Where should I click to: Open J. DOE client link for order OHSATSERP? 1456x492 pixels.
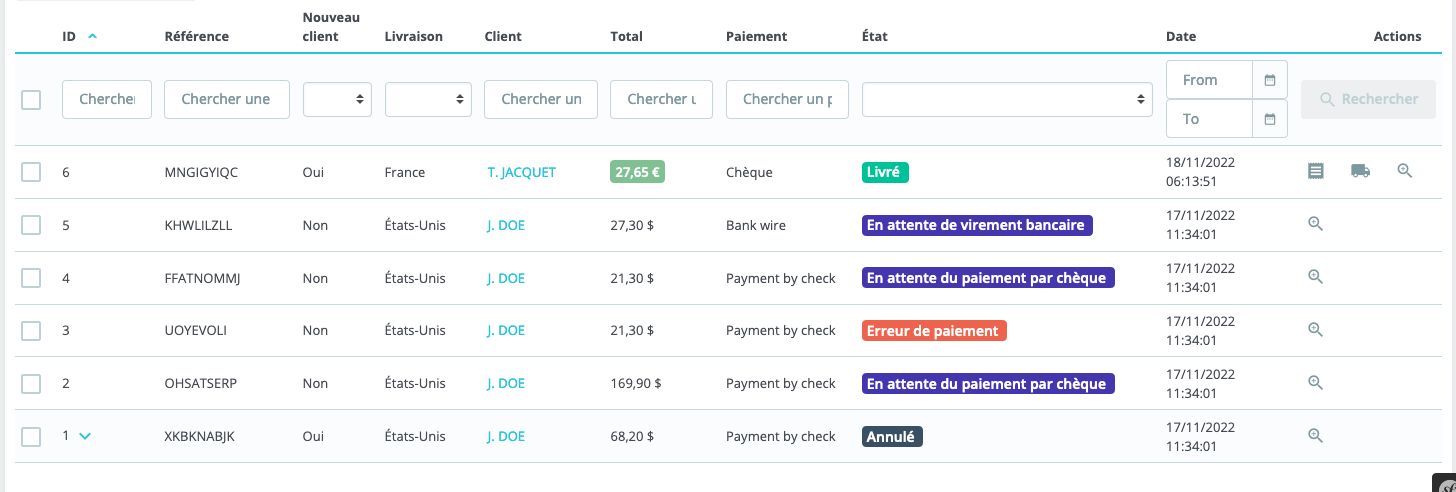click(x=506, y=383)
